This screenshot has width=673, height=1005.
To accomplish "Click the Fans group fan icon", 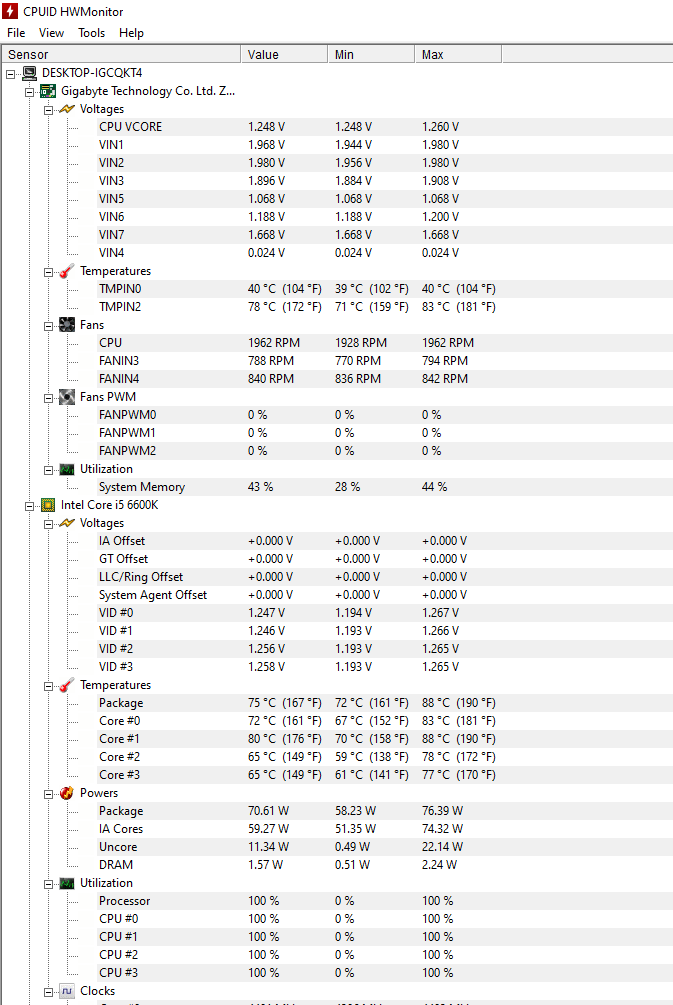I will 67,325.
